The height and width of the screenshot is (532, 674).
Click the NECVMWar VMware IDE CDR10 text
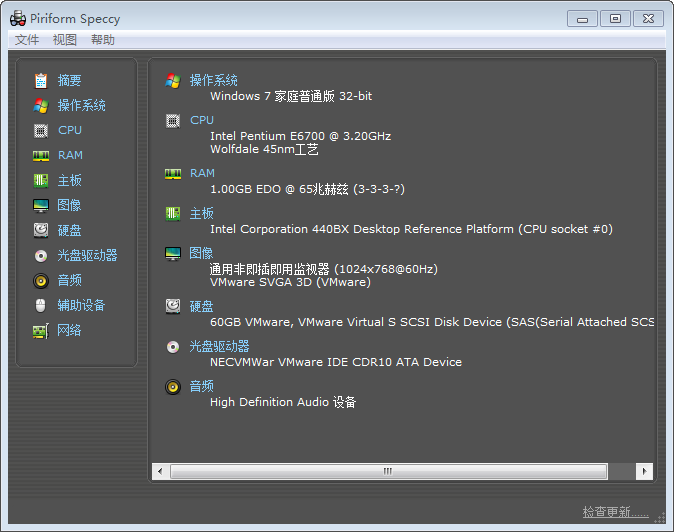pyautogui.click(x=336, y=362)
